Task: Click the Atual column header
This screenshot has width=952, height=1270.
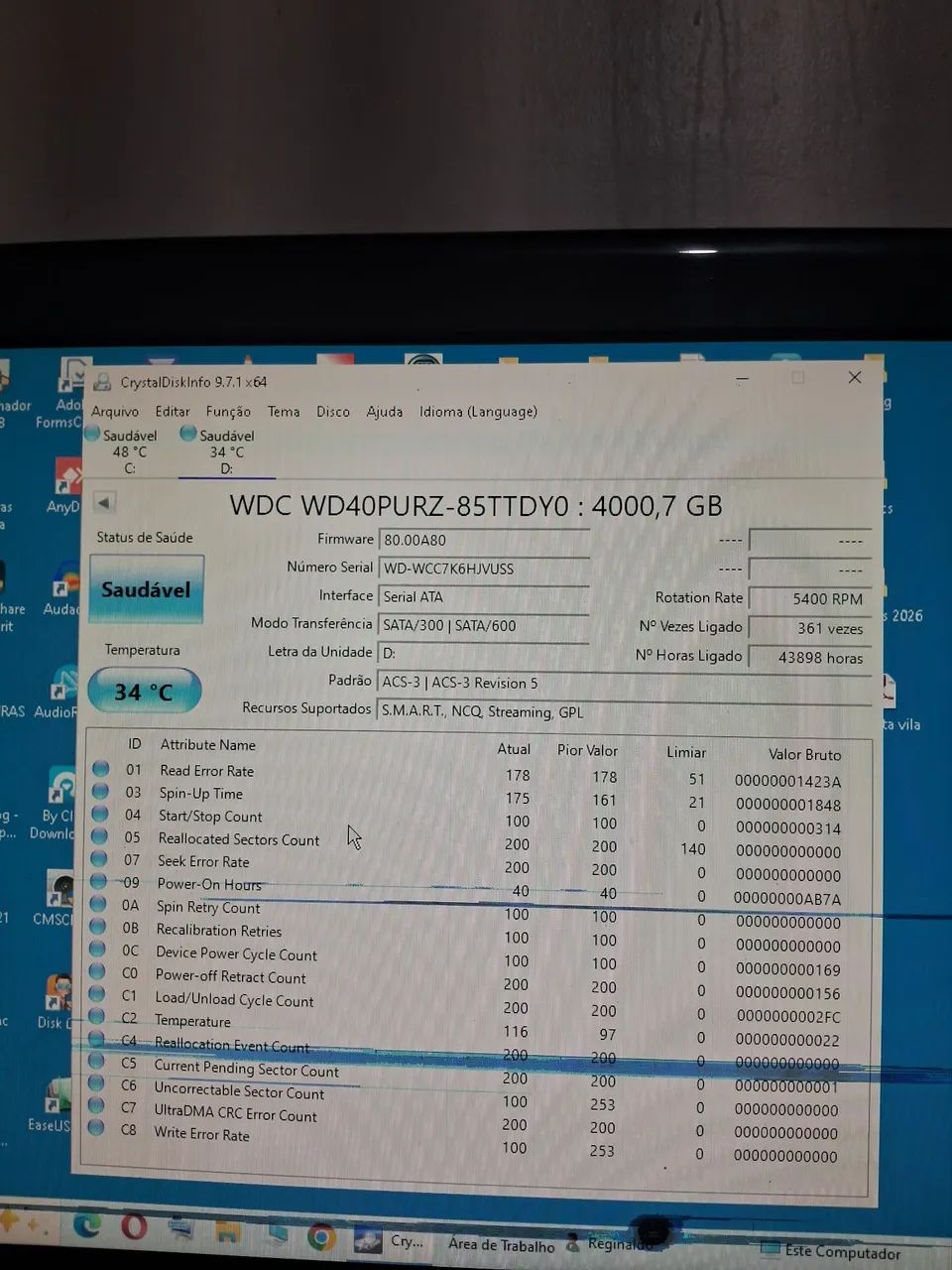Action: (x=514, y=749)
